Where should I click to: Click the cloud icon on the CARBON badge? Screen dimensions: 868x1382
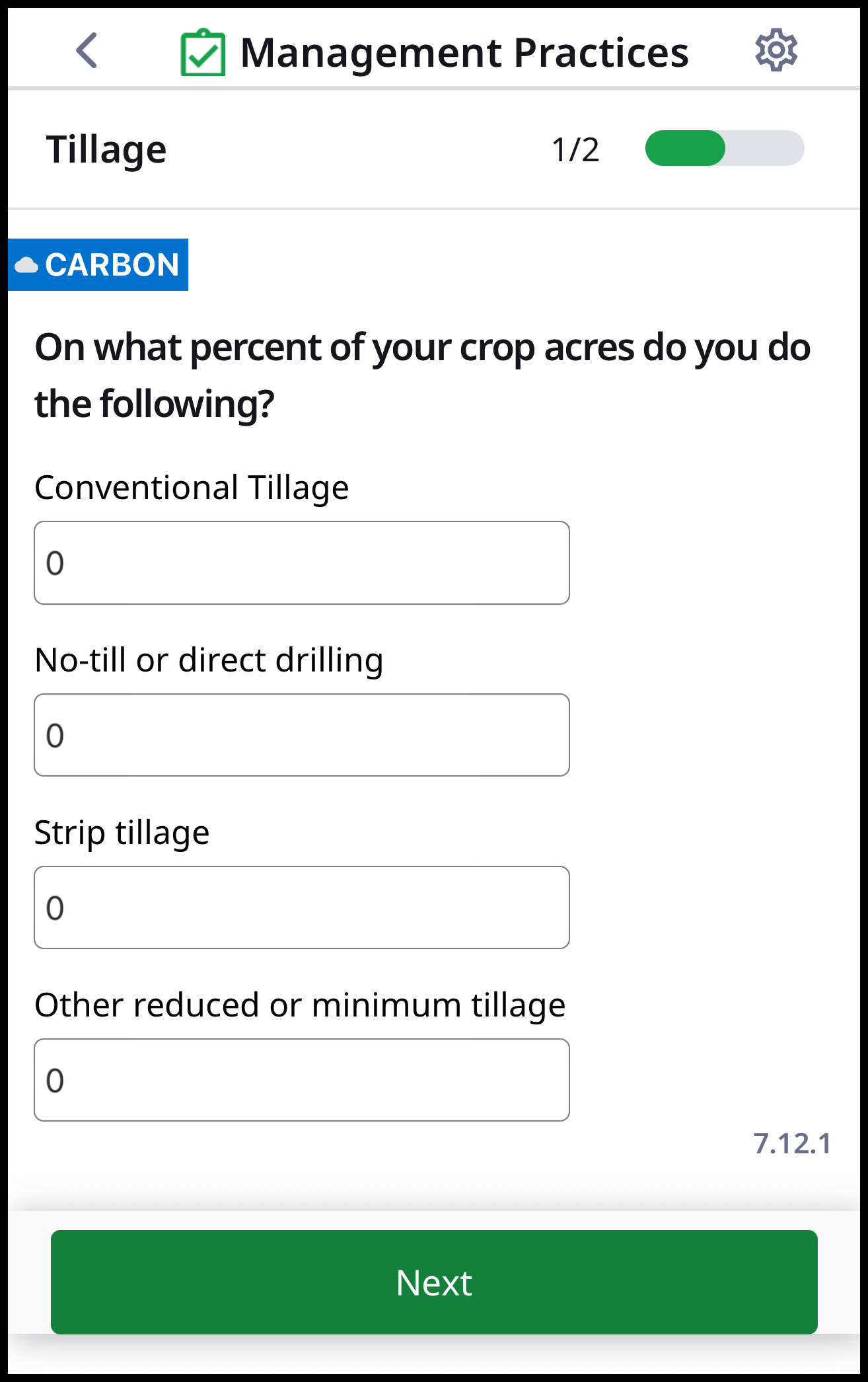click(x=28, y=264)
